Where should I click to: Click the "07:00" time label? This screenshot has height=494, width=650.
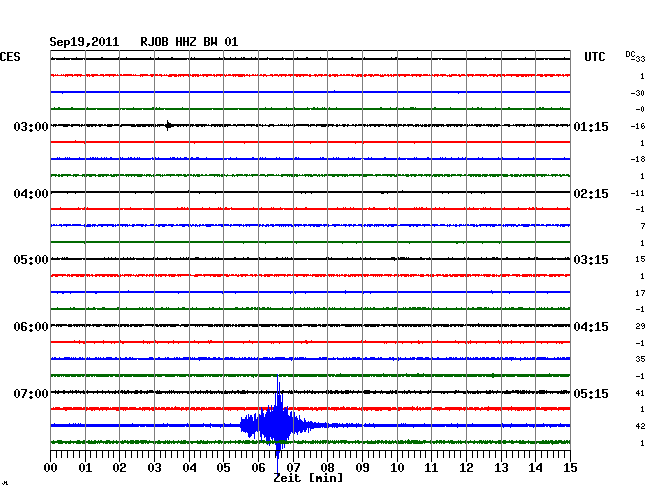click(31, 393)
